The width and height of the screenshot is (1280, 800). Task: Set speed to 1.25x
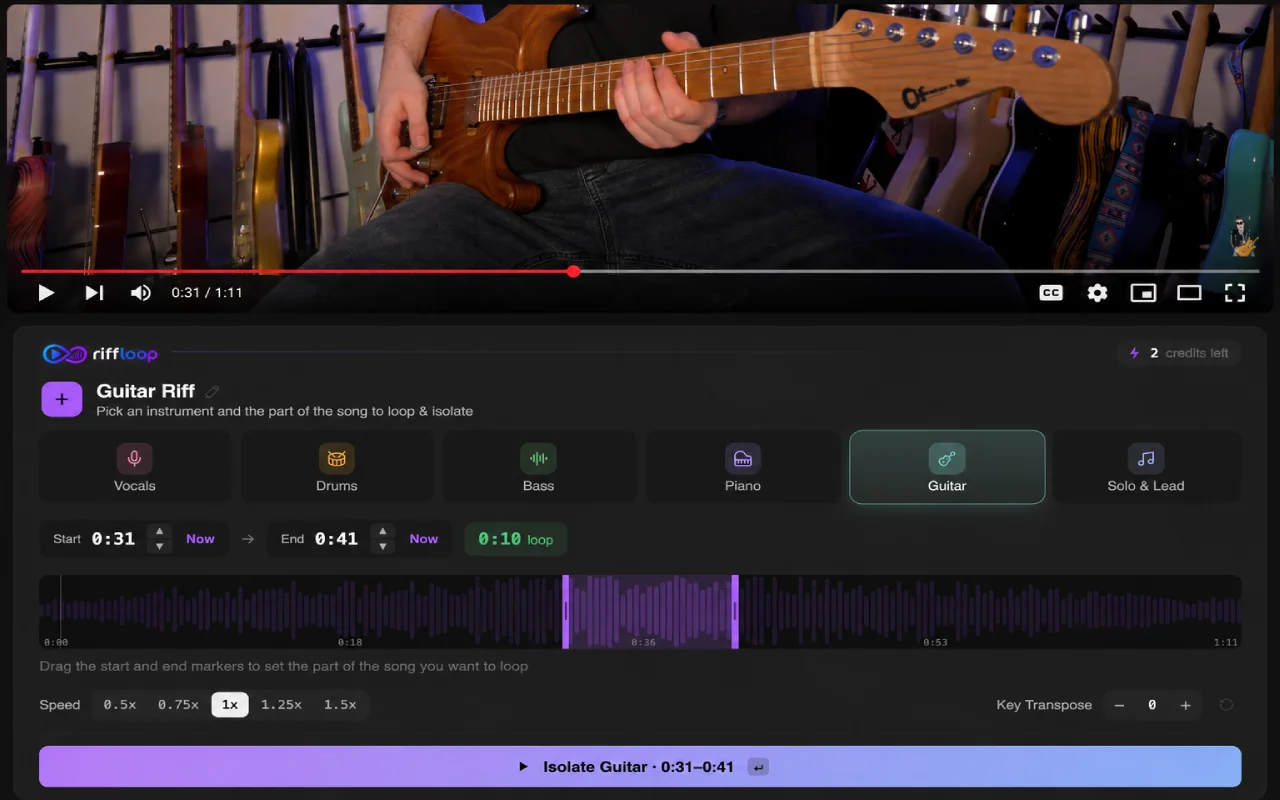[281, 705]
